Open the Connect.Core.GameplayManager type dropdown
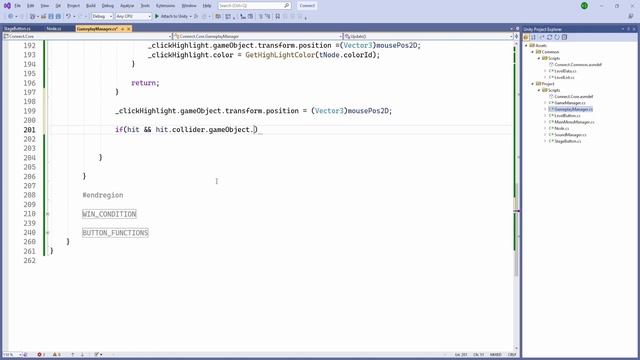 (258, 36)
